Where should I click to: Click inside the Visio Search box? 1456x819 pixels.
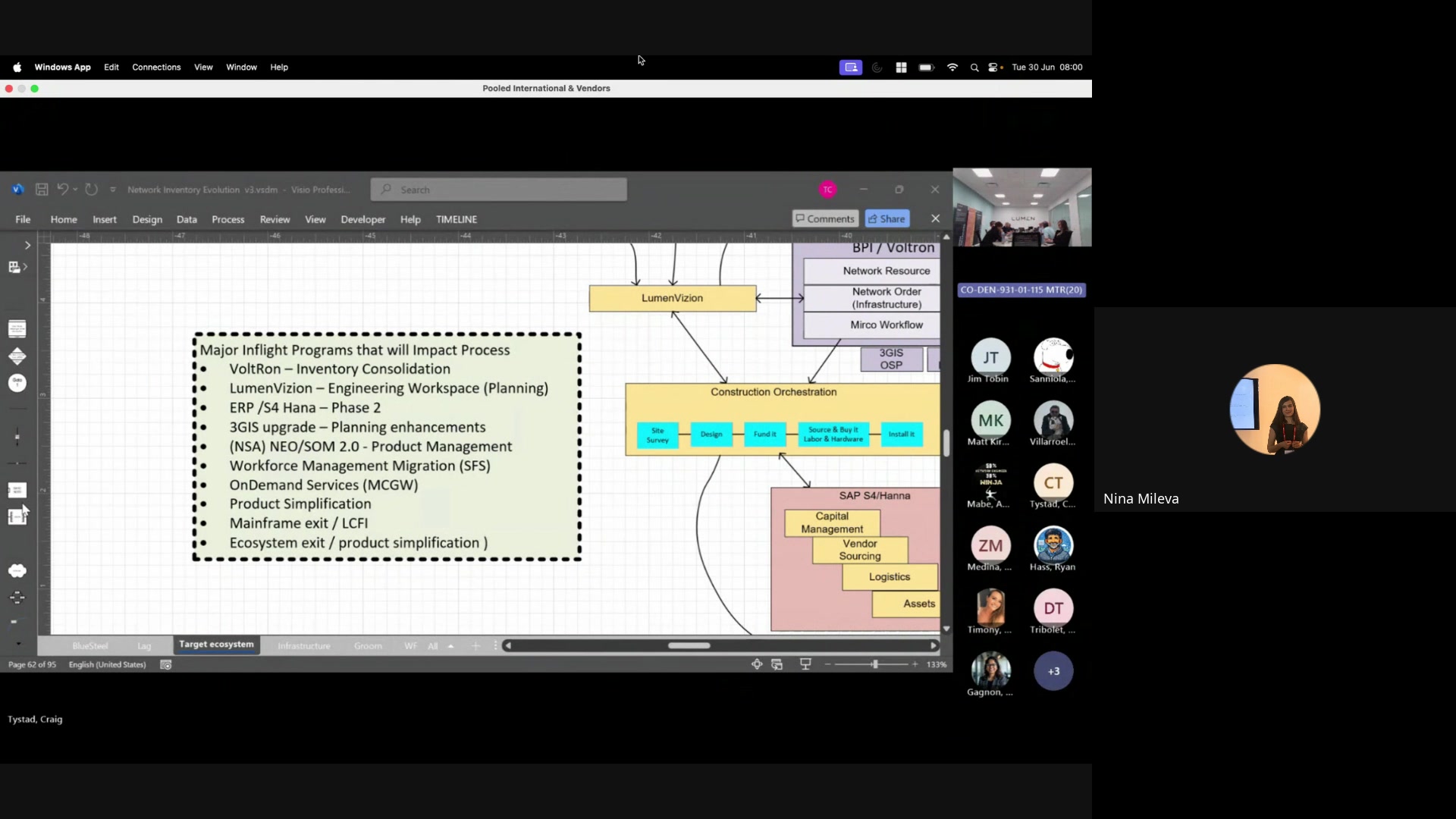click(x=499, y=190)
